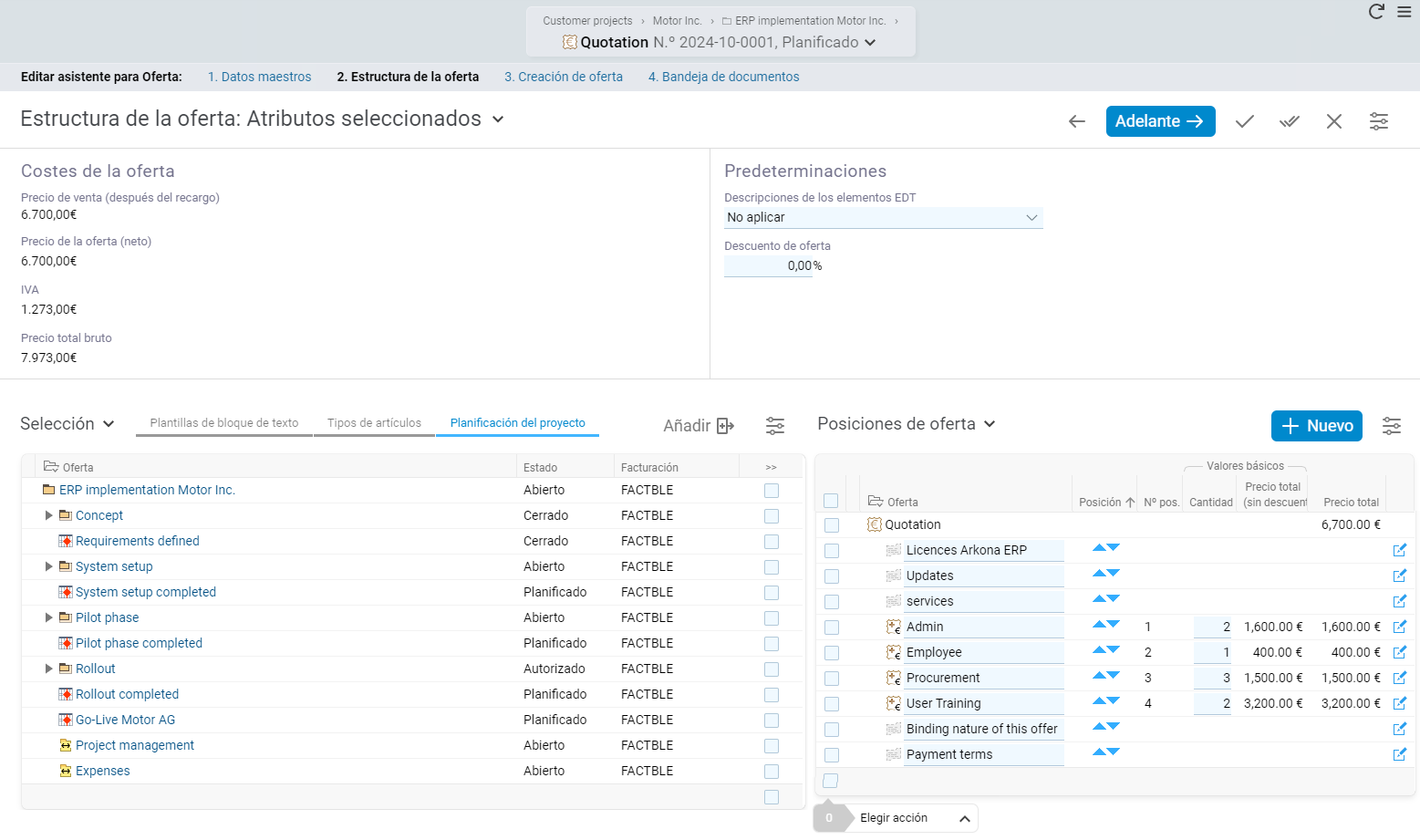Check the ERP implementation Motor Inc. checkbox

click(x=772, y=491)
